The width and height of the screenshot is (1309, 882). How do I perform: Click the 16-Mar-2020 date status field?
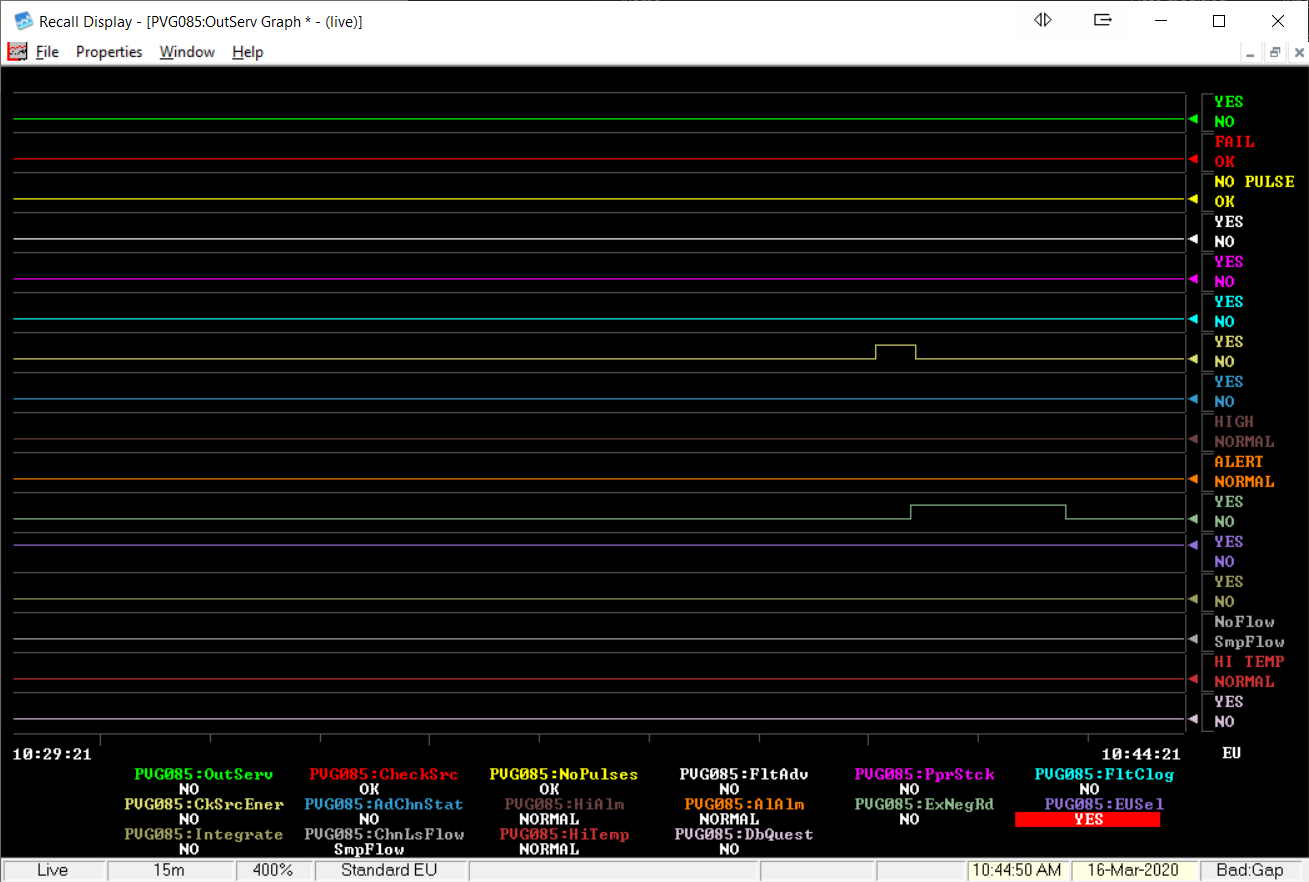pyautogui.click(x=1134, y=870)
